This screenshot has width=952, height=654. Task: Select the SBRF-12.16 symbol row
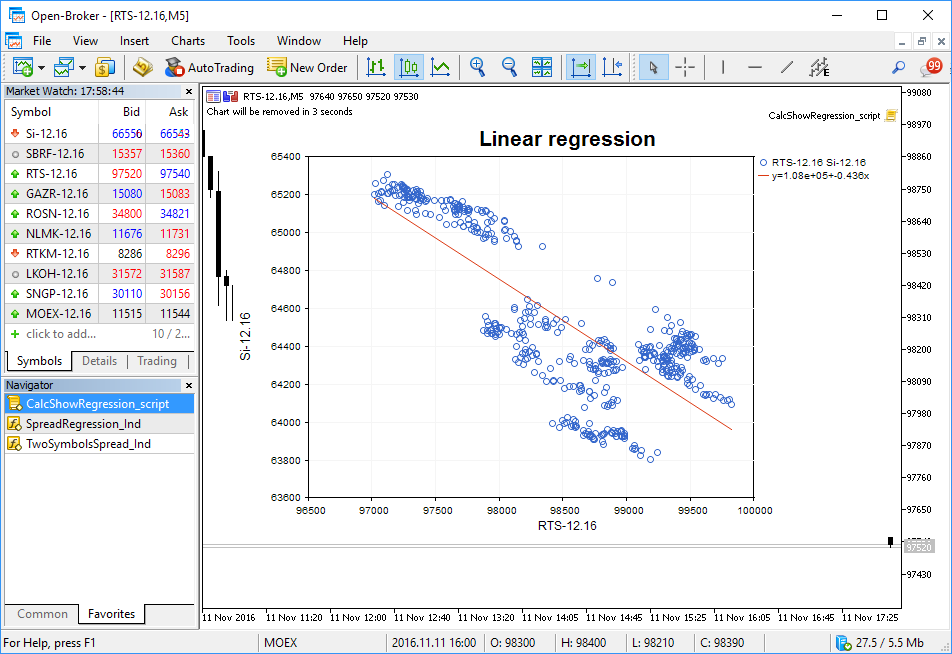tap(100, 154)
